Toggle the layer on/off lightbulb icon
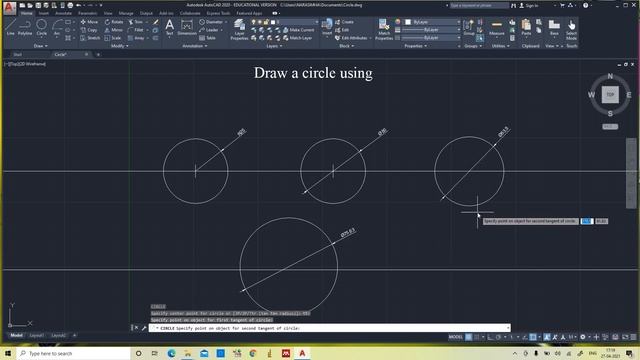The width and height of the screenshot is (640, 360). (253, 22)
